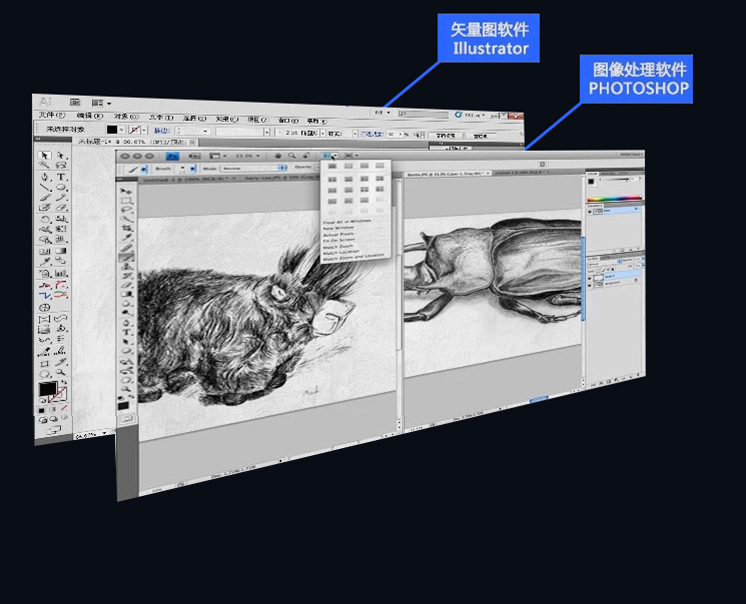This screenshot has height=604, width=746.
Task: Select Photoshop's Rectangular Marquee tool
Action: click(x=126, y=201)
